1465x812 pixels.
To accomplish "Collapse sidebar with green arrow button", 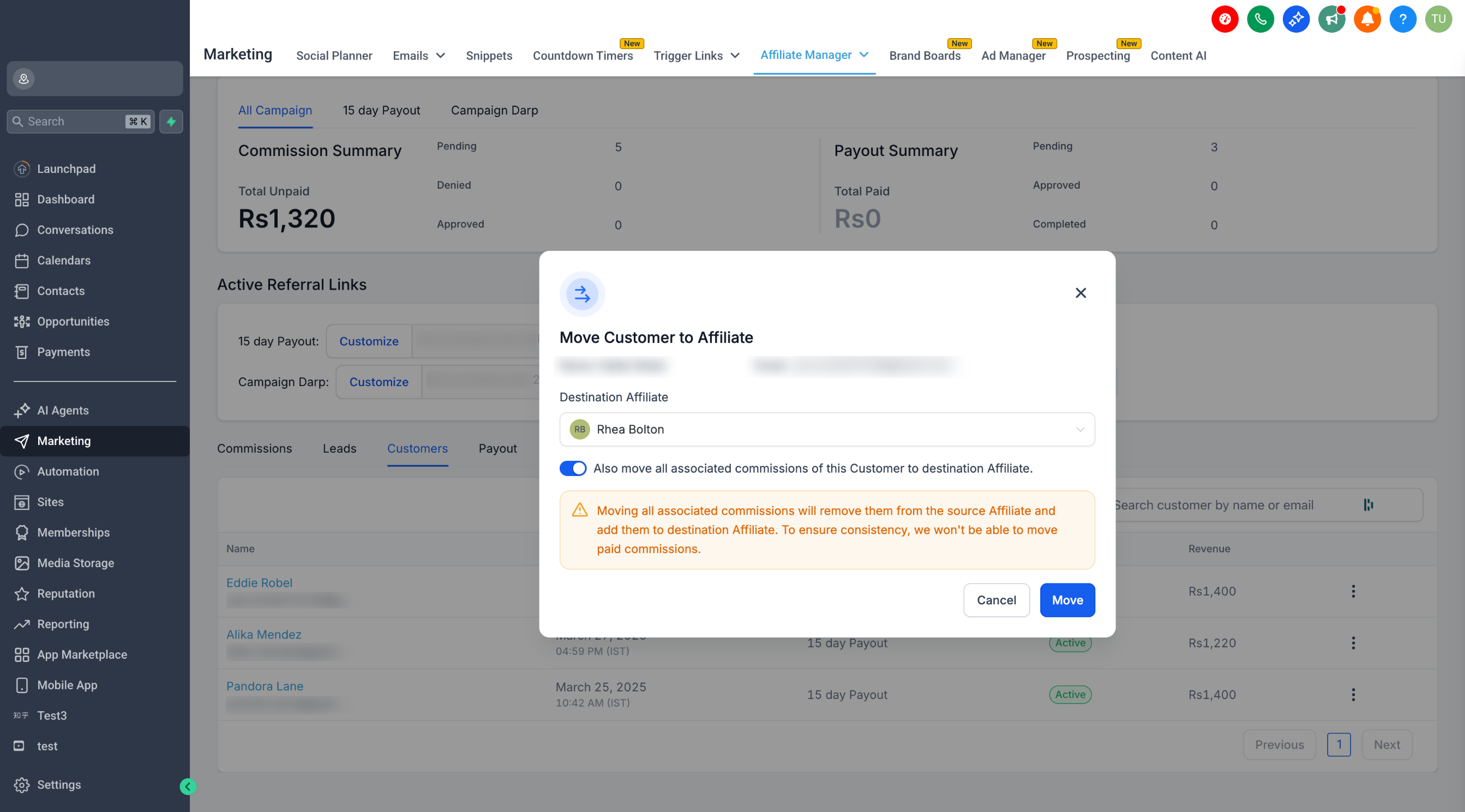I will 188,786.
